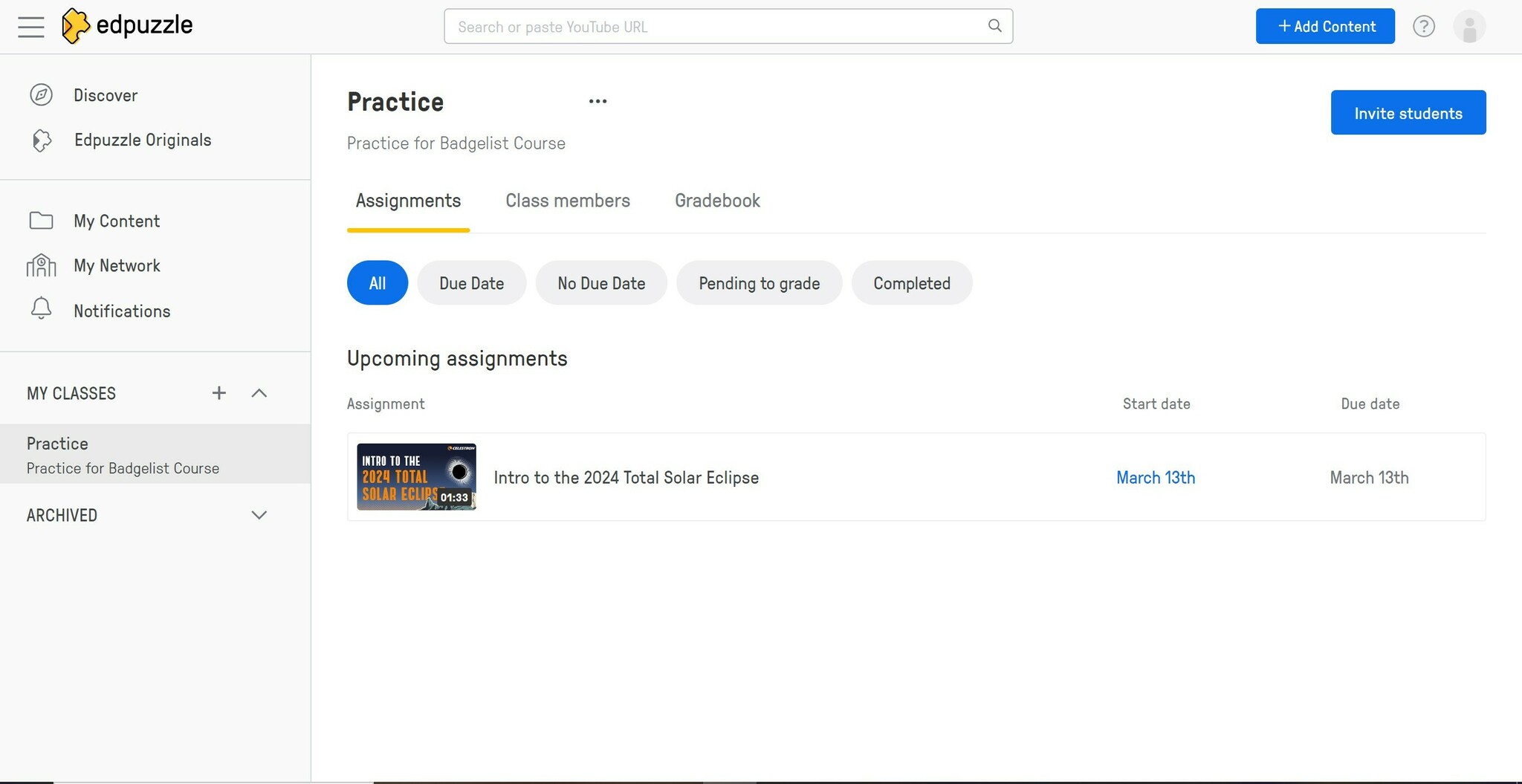Click the Invite students button
The height and width of the screenshot is (784, 1522).
coord(1408,113)
